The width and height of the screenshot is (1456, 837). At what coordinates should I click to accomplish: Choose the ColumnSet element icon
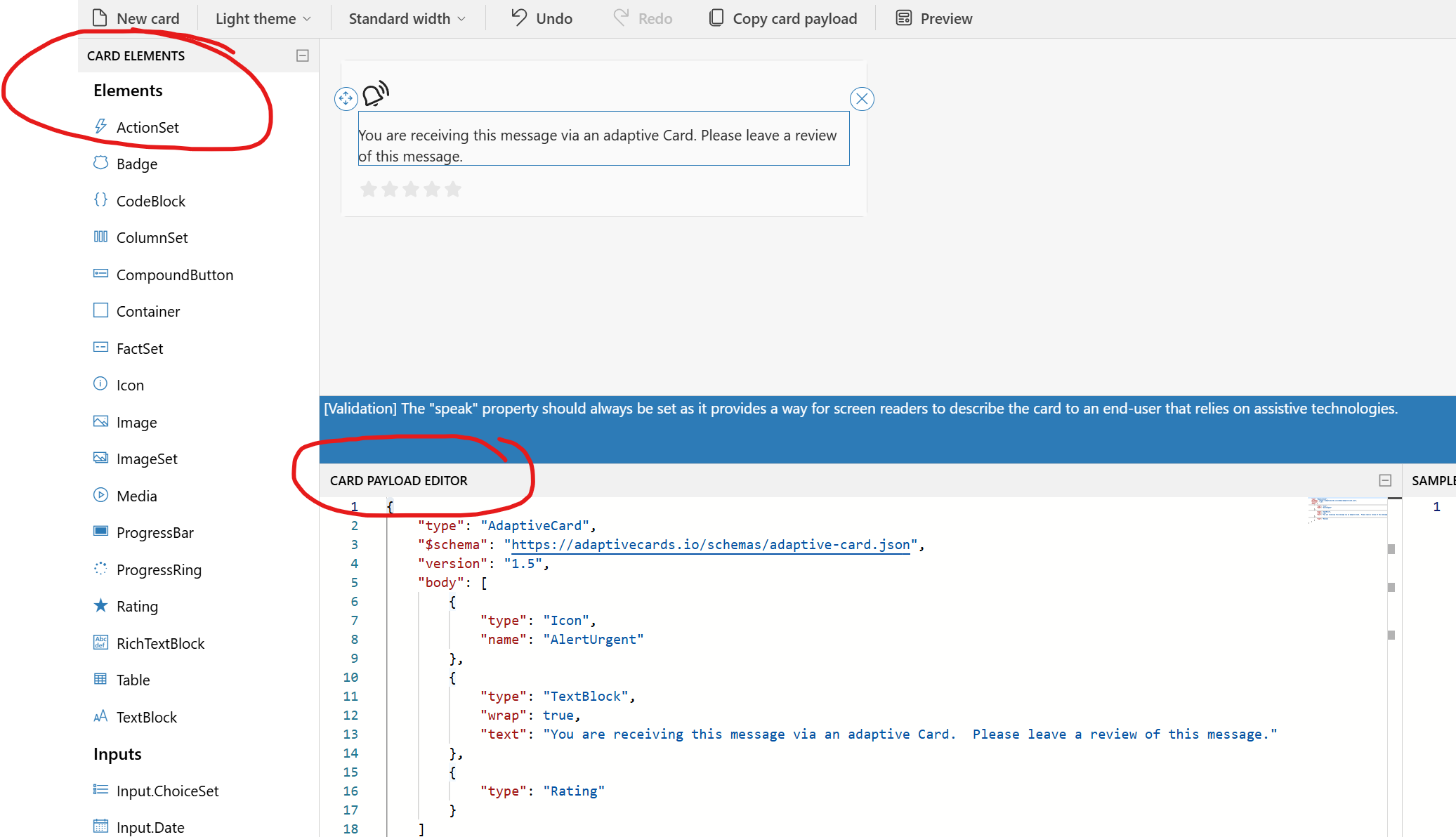pyautogui.click(x=100, y=237)
